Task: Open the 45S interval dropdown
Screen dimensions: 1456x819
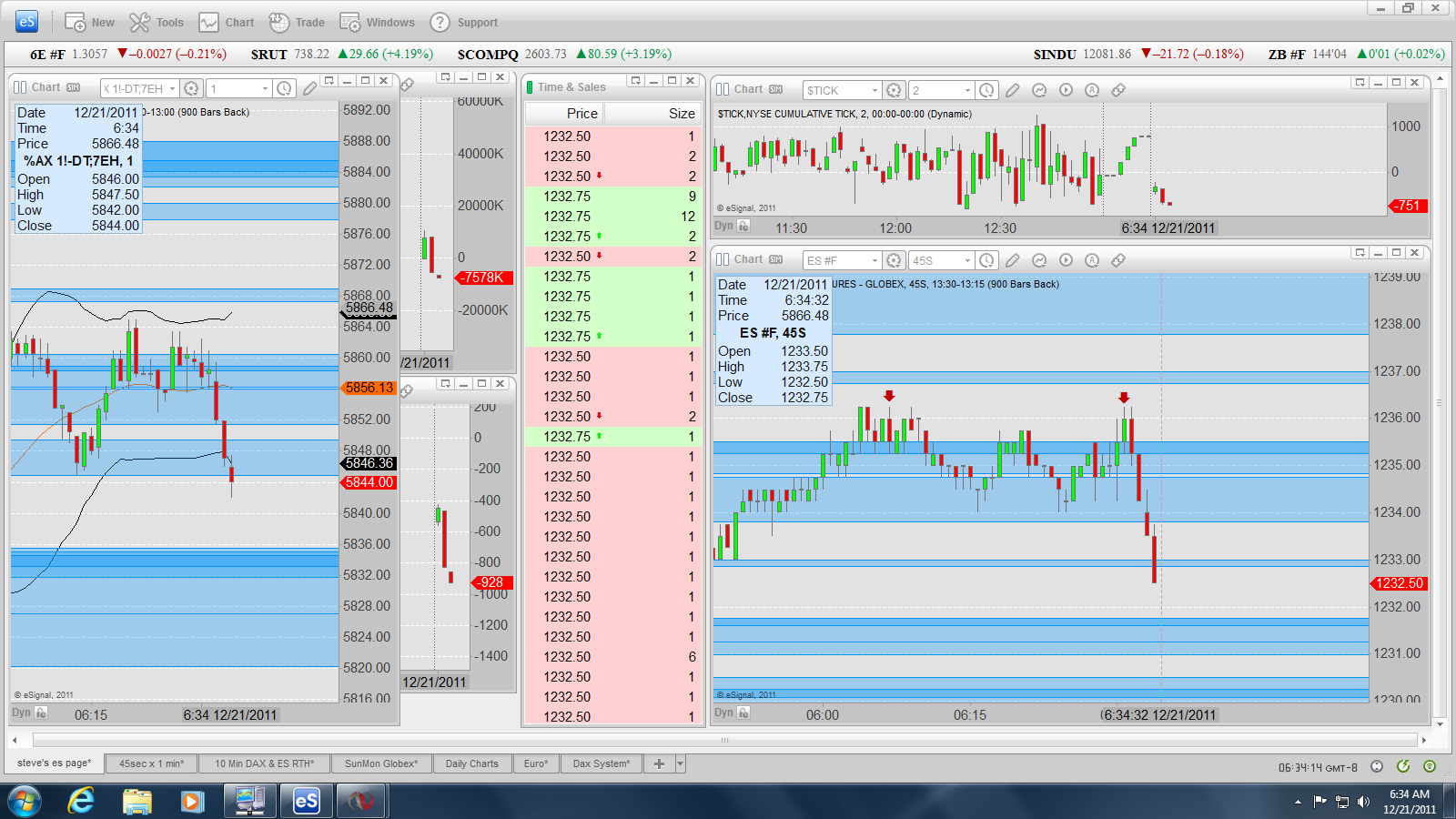Action: (x=967, y=260)
